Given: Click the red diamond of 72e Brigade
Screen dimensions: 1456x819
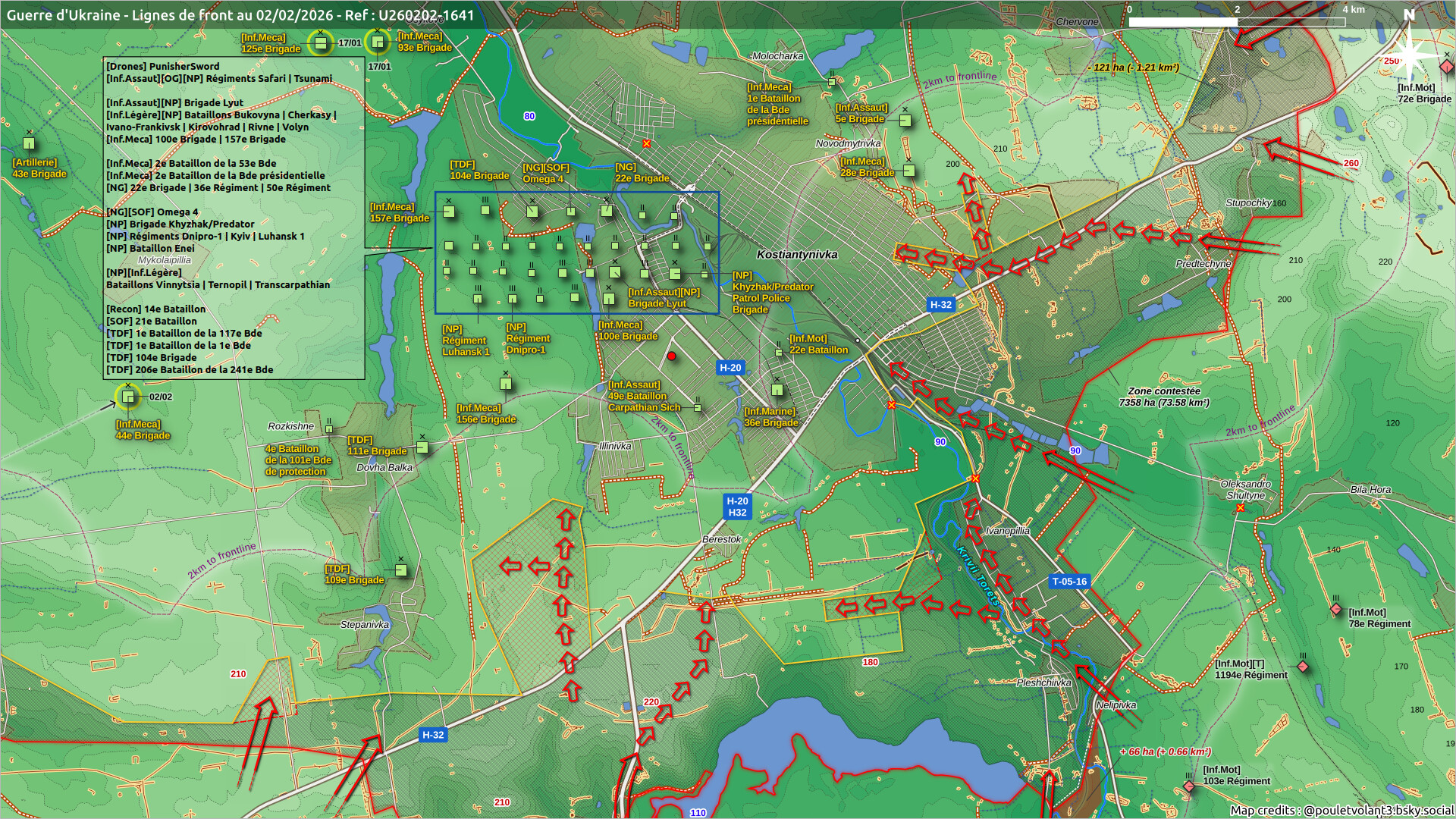Looking at the screenshot, I should pos(1446,67).
